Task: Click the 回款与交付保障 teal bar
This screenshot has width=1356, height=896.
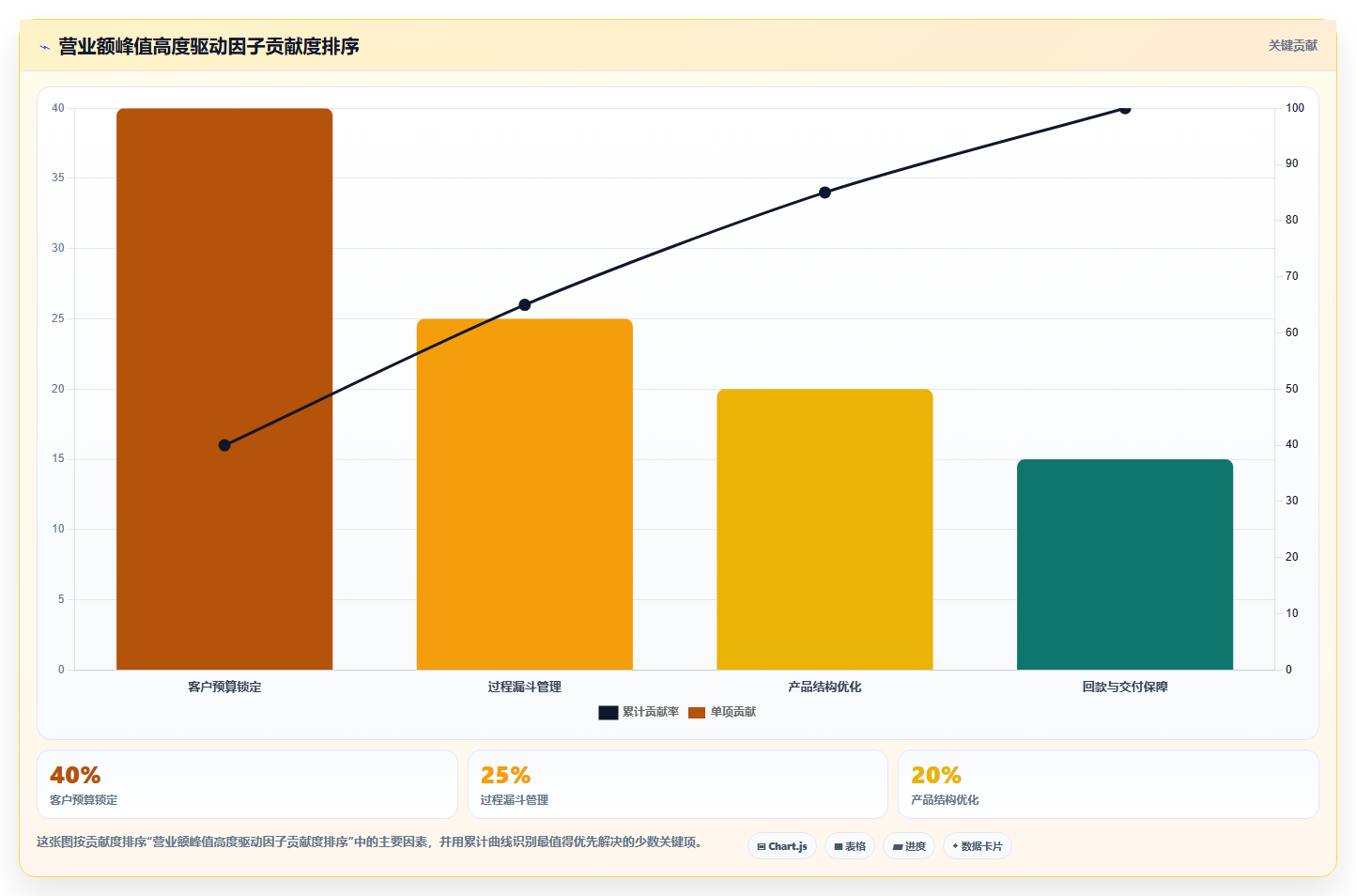Action: point(1125,564)
